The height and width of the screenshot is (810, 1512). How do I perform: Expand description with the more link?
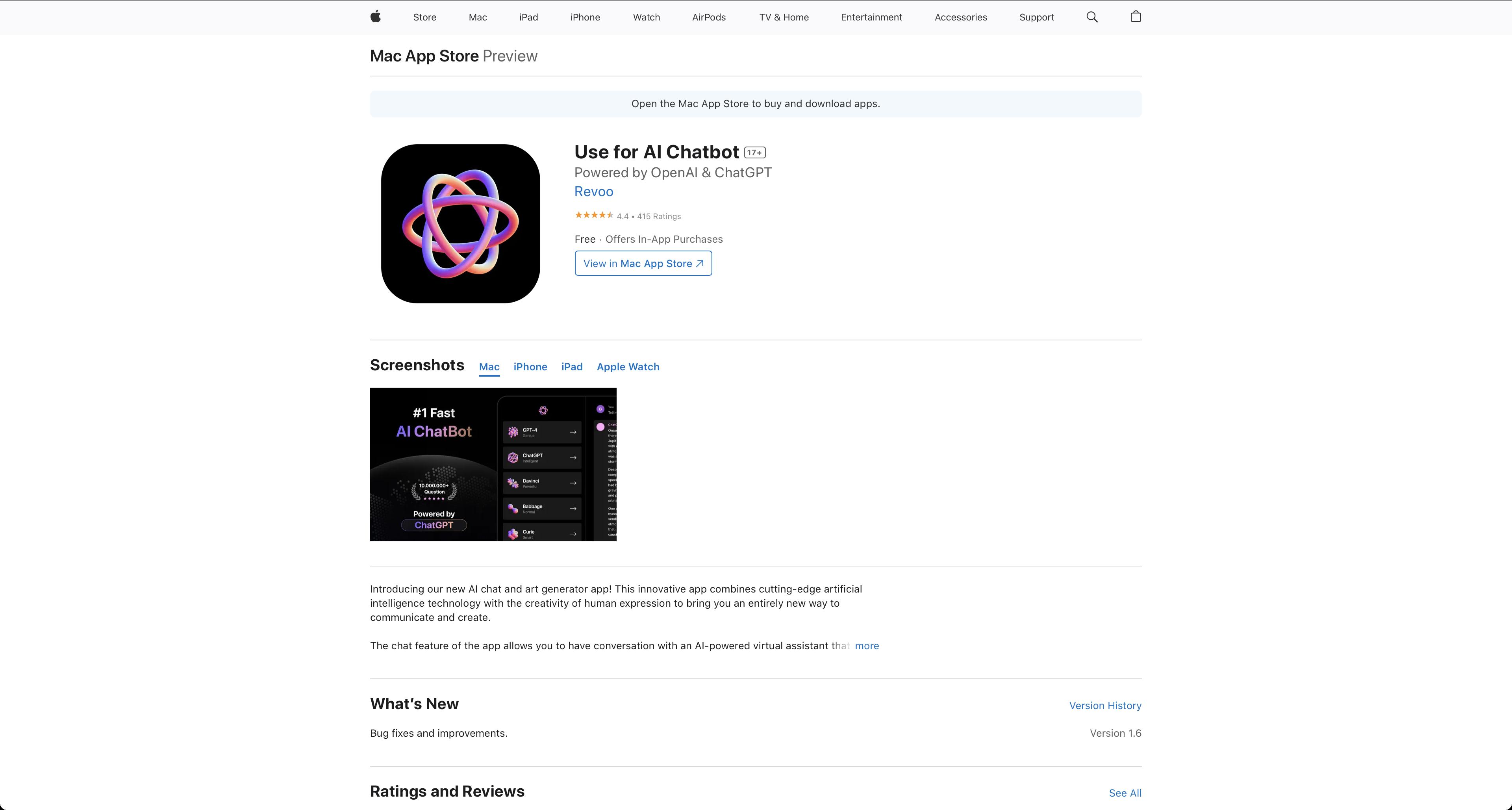click(x=866, y=646)
